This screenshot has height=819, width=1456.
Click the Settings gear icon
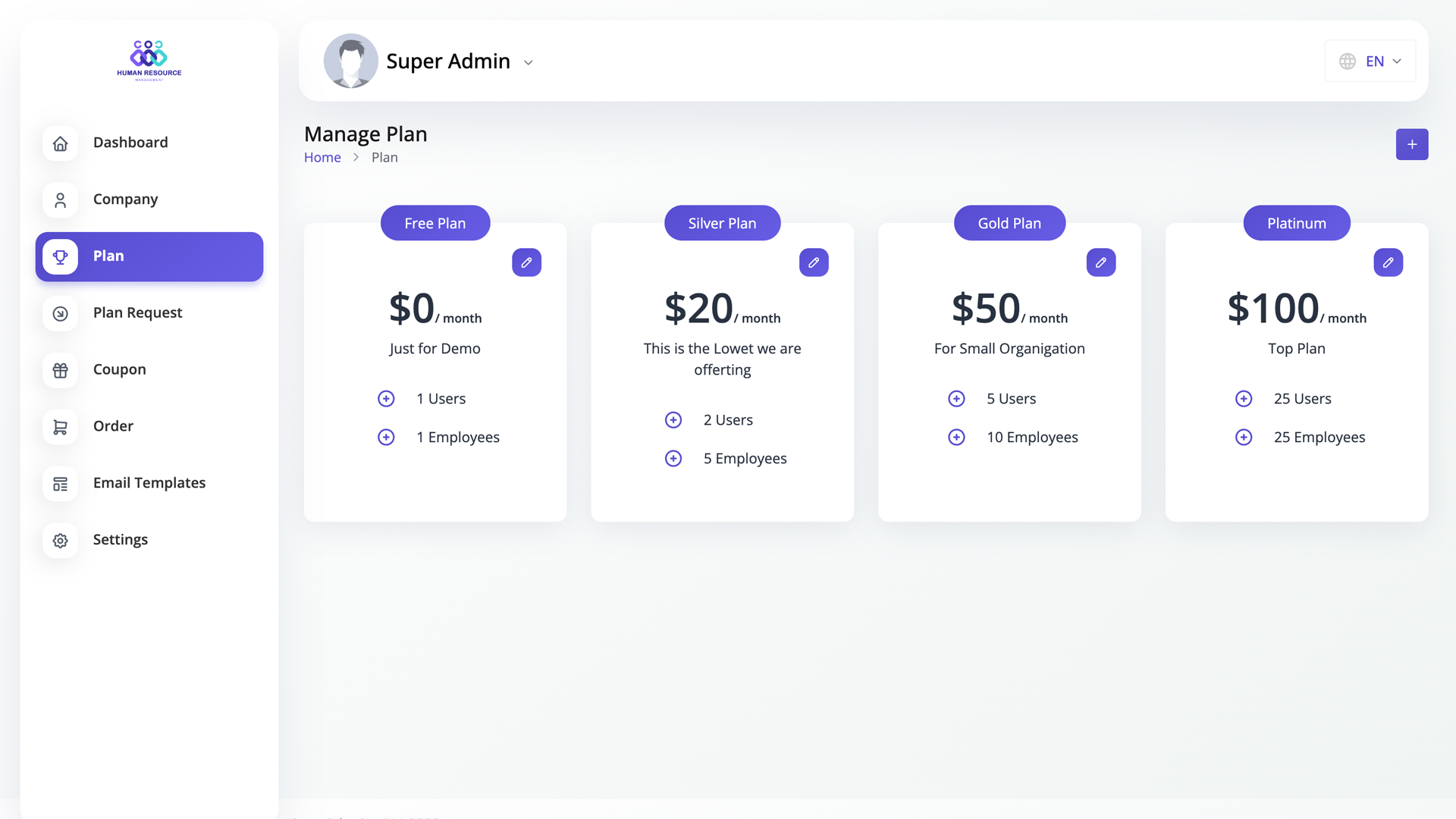point(61,541)
